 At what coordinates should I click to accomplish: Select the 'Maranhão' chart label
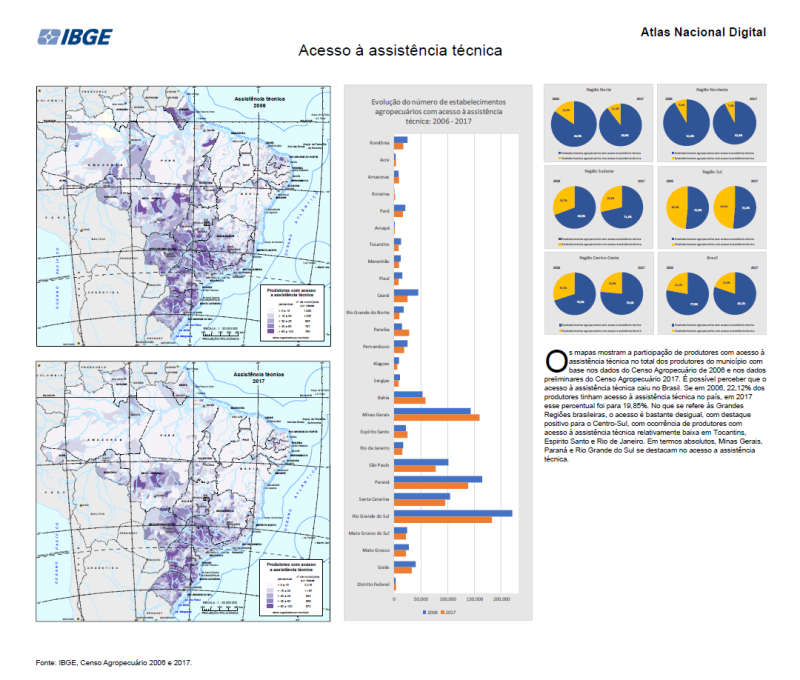378,261
